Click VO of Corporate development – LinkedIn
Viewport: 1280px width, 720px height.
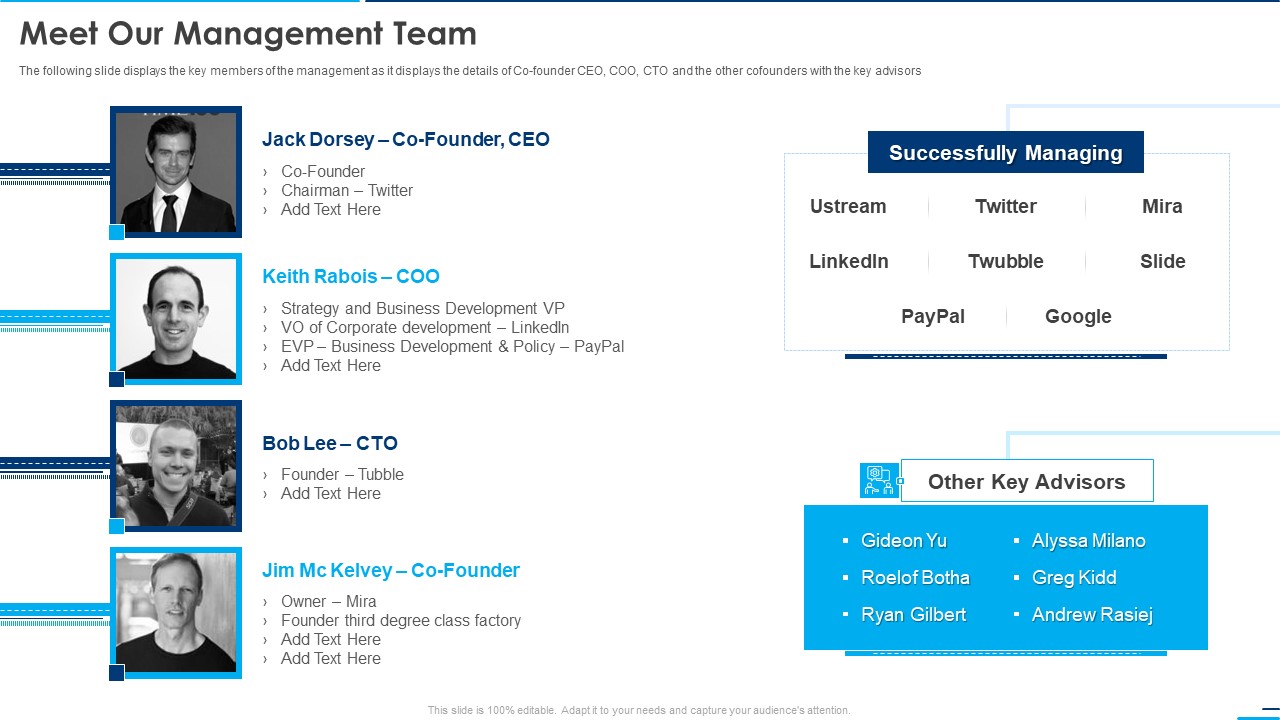click(x=425, y=327)
